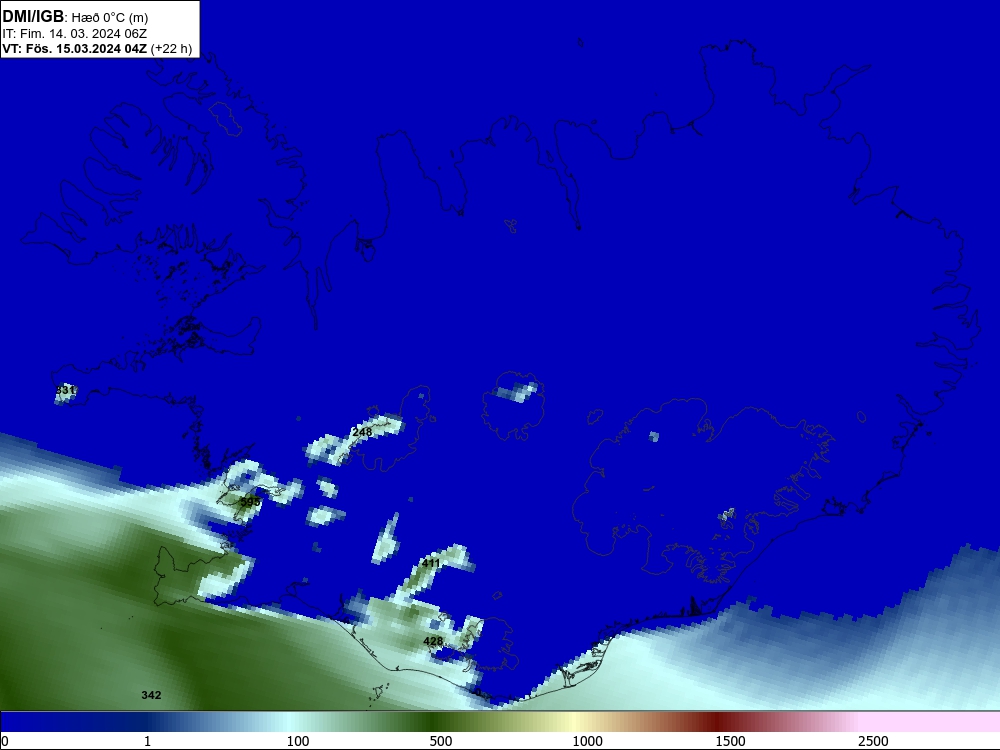Screen dimensions: 1000x750
Task: Click the map value label 595
Action: 250,503
